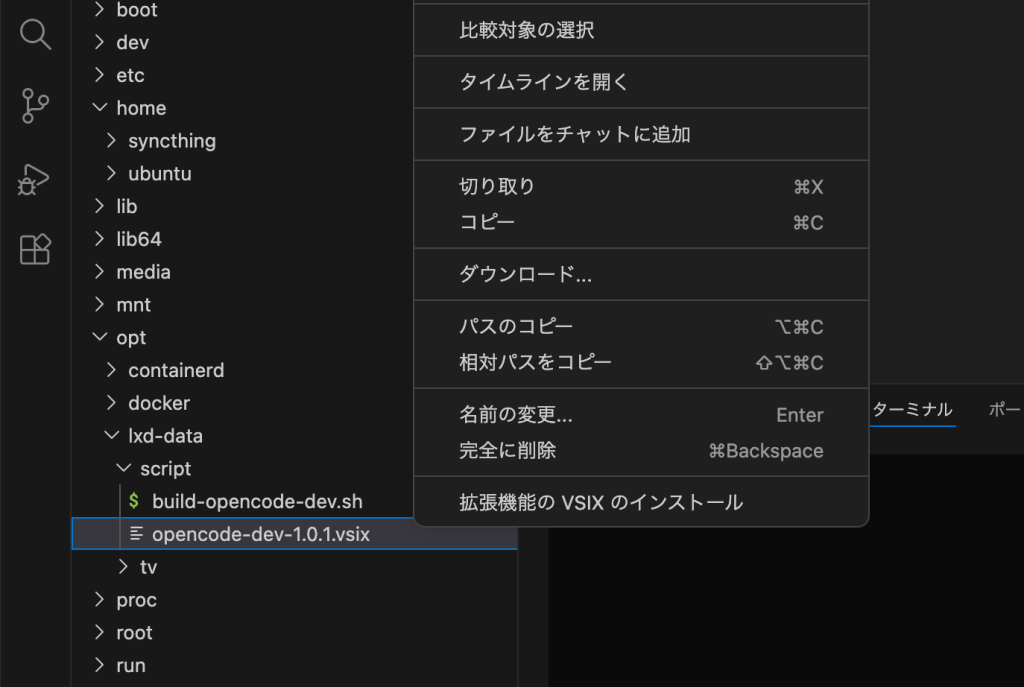Click the build-opencode-dev.sh shell file icon
This screenshot has height=687, width=1024.
135,502
